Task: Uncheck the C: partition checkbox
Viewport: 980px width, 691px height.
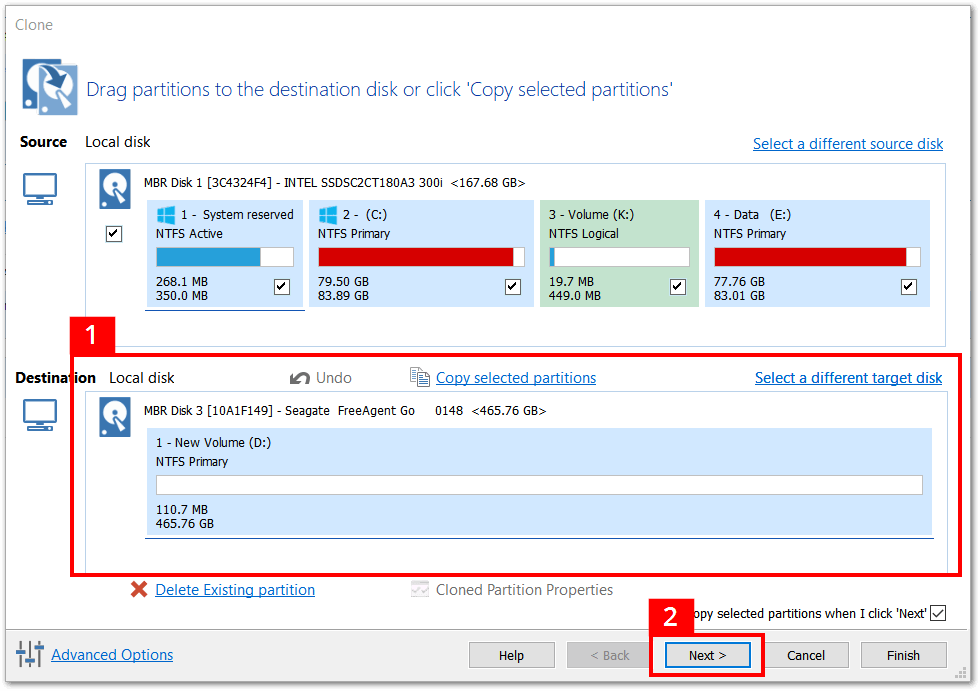Action: 513,287
